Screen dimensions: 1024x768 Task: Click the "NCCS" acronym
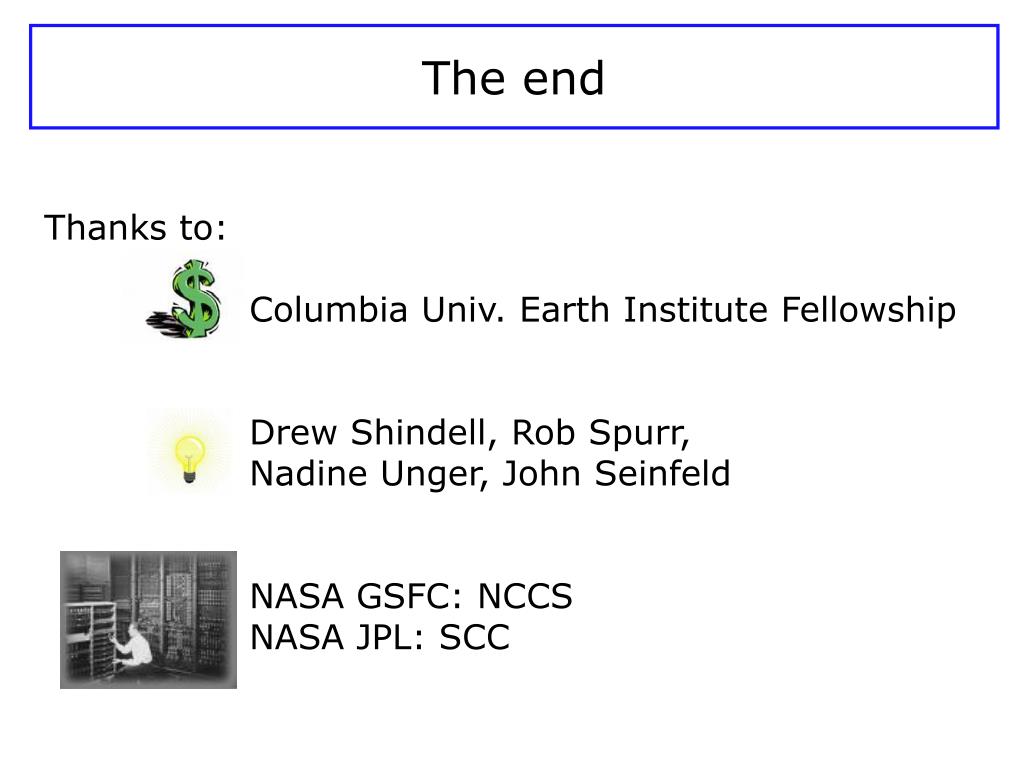(525, 596)
